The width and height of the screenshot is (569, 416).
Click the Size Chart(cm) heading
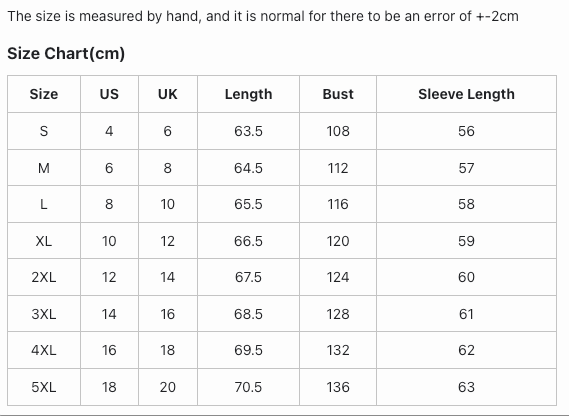click(66, 53)
